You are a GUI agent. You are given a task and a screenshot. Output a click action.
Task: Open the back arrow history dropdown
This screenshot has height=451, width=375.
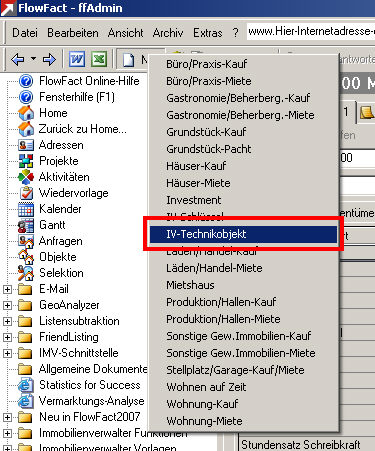[33, 59]
